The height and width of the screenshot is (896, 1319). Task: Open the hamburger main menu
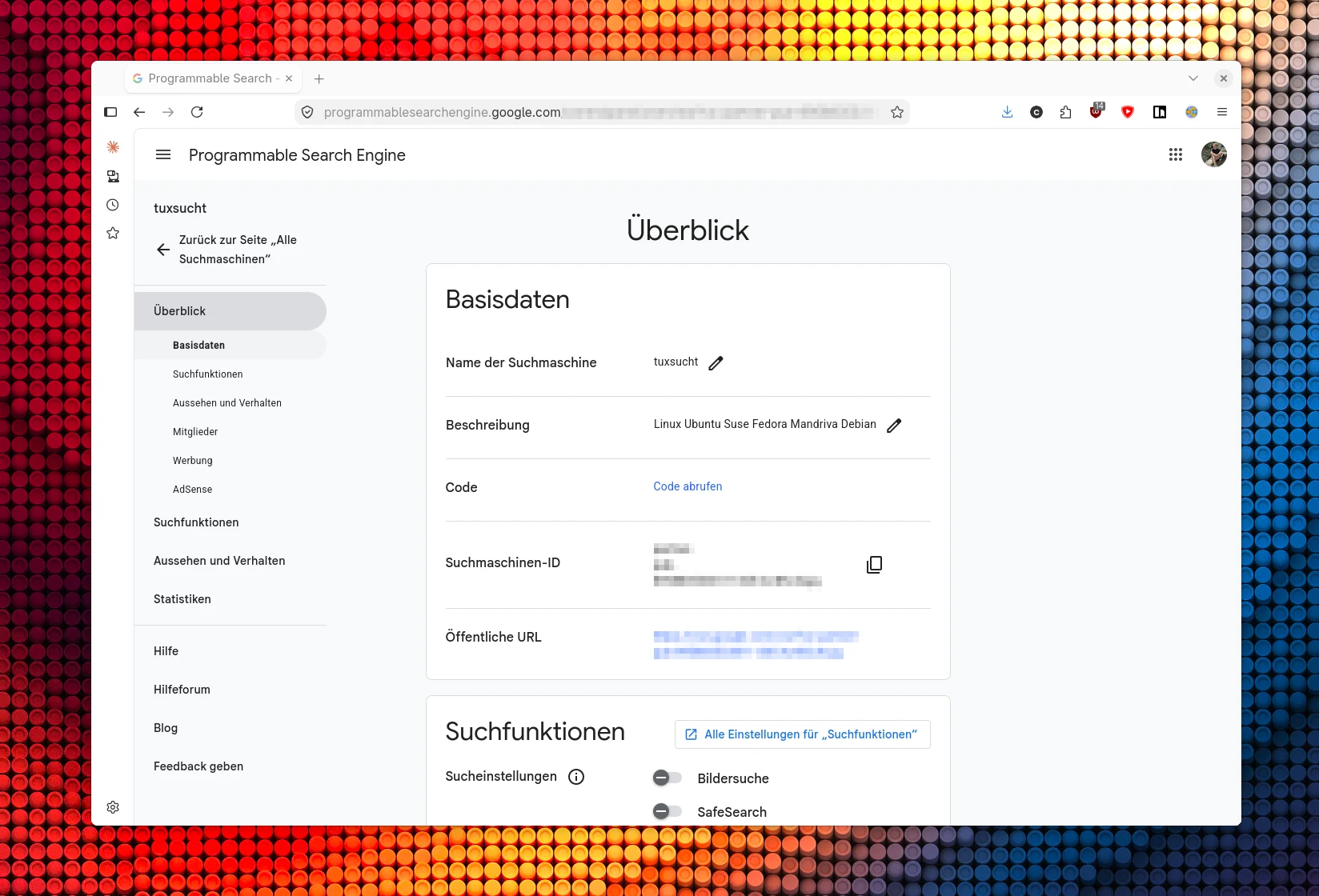tap(163, 154)
